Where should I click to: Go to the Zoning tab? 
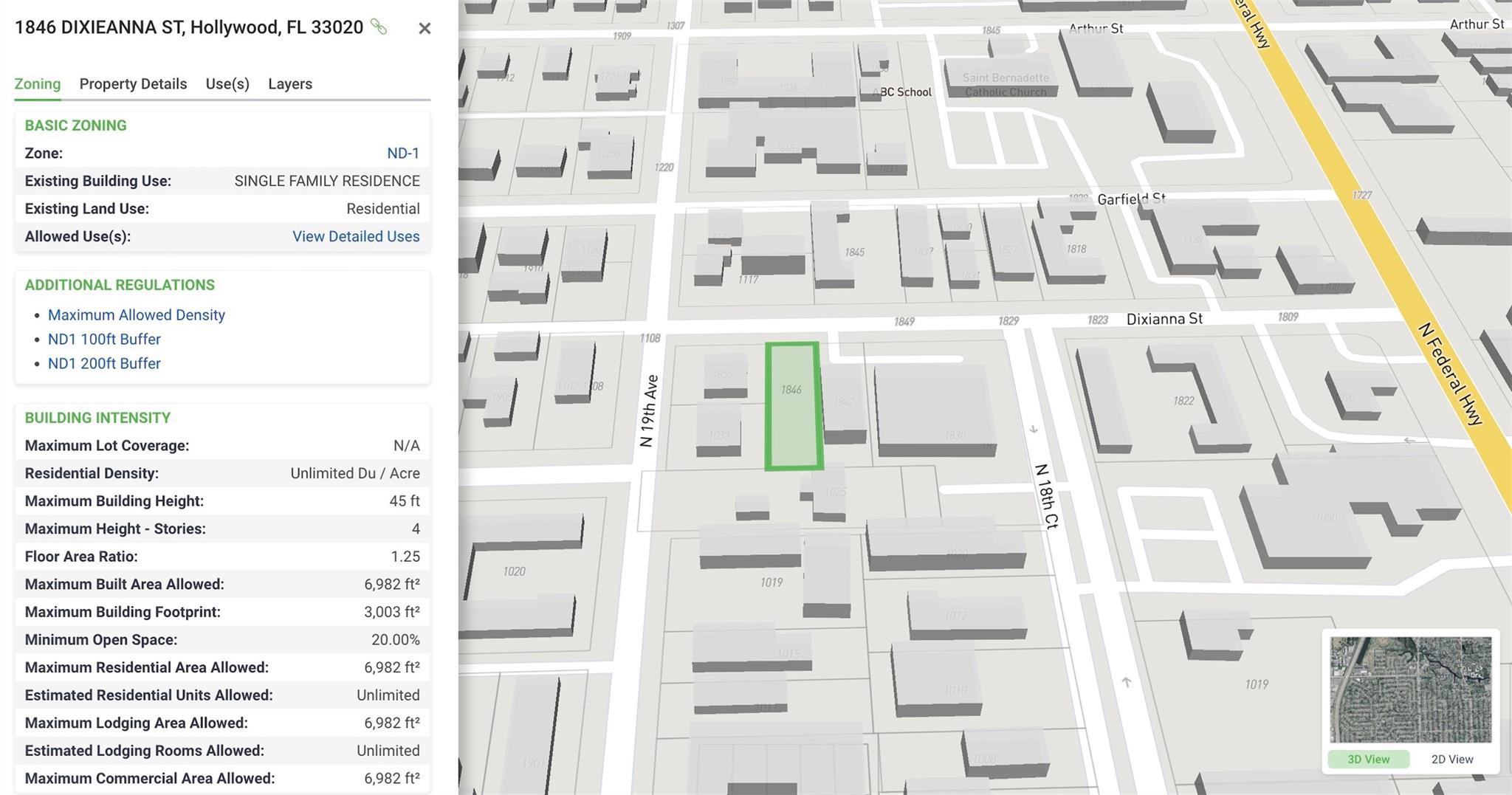[x=38, y=84]
